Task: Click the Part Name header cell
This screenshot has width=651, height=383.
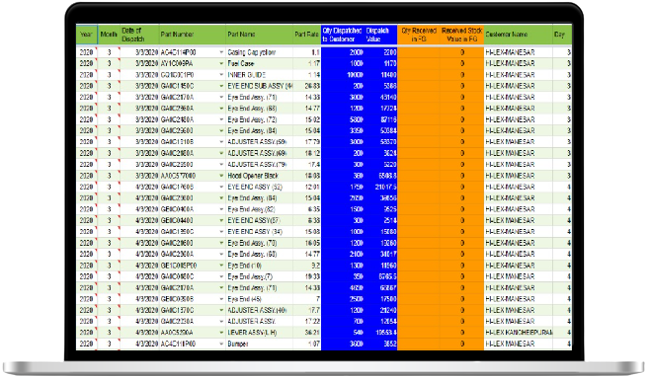Action: (x=259, y=34)
